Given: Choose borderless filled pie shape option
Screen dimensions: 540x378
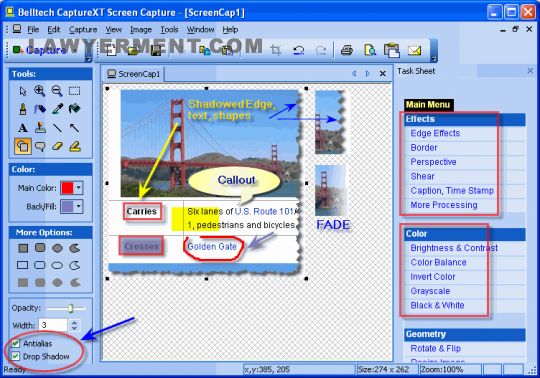Looking at the screenshot, I should click(x=75, y=283).
